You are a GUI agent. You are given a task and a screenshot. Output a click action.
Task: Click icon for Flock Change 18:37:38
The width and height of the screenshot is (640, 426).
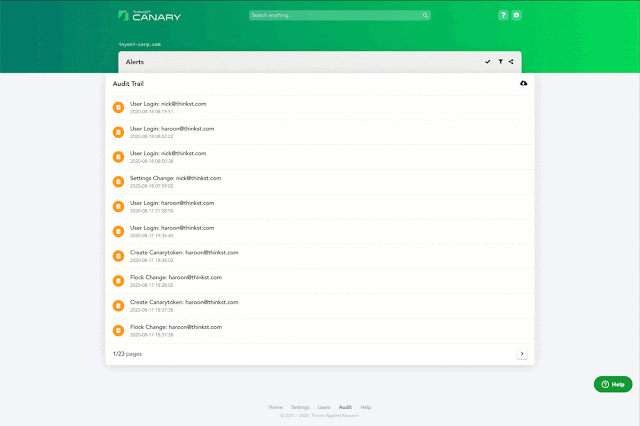pyautogui.click(x=118, y=331)
